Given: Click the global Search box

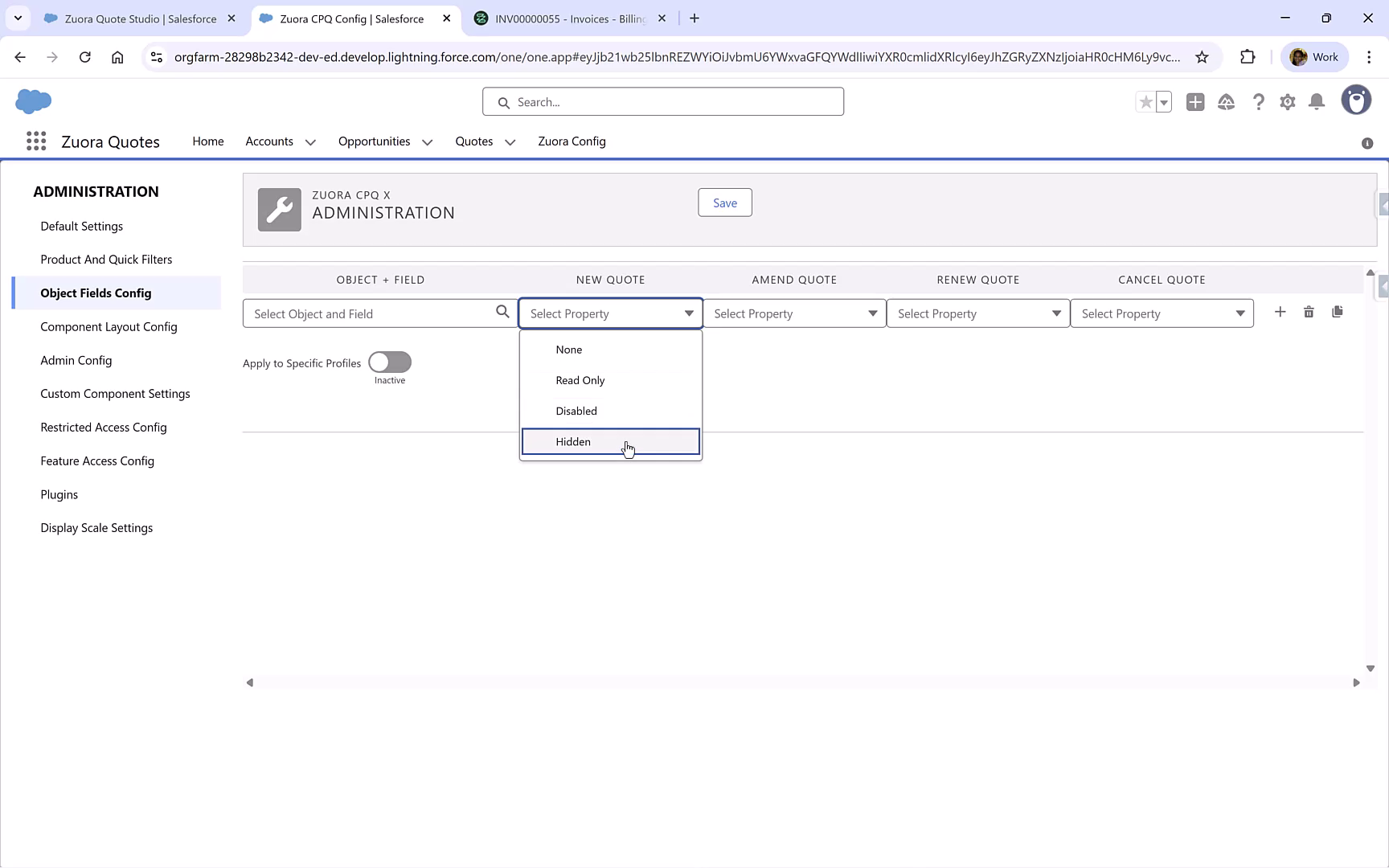Looking at the screenshot, I should pos(662,101).
